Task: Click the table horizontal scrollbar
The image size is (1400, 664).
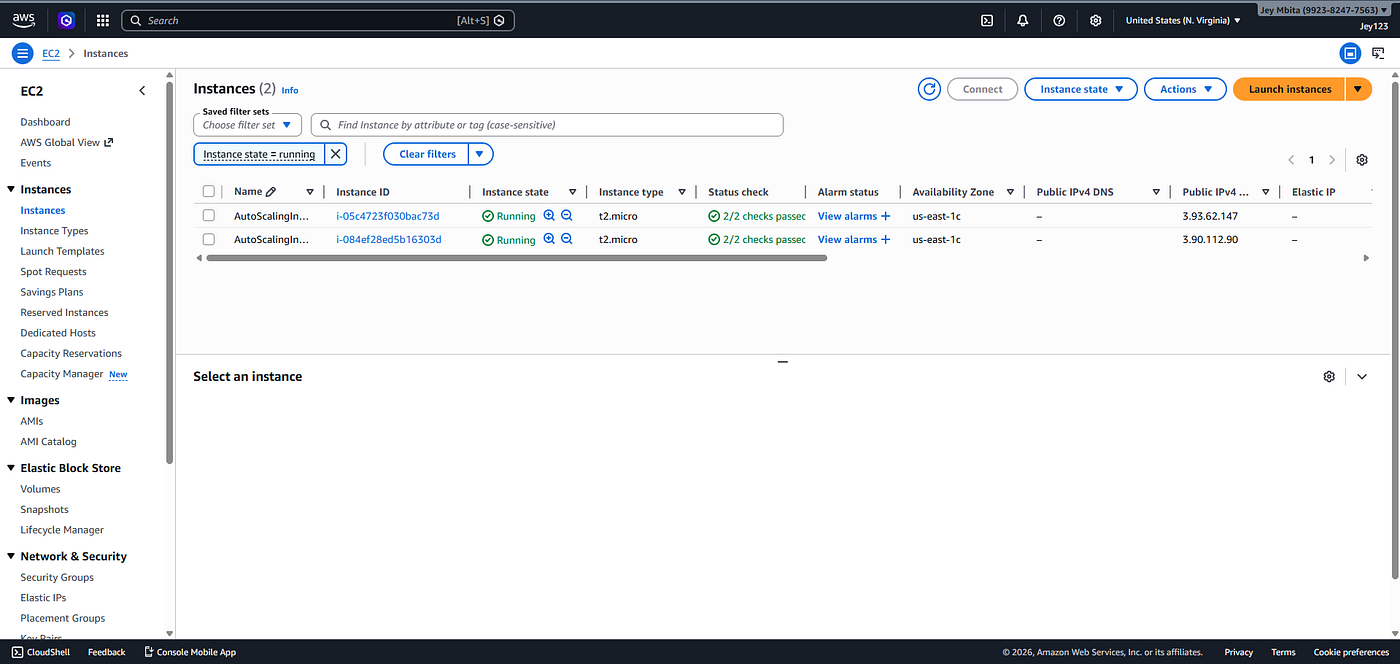Action: click(x=516, y=258)
